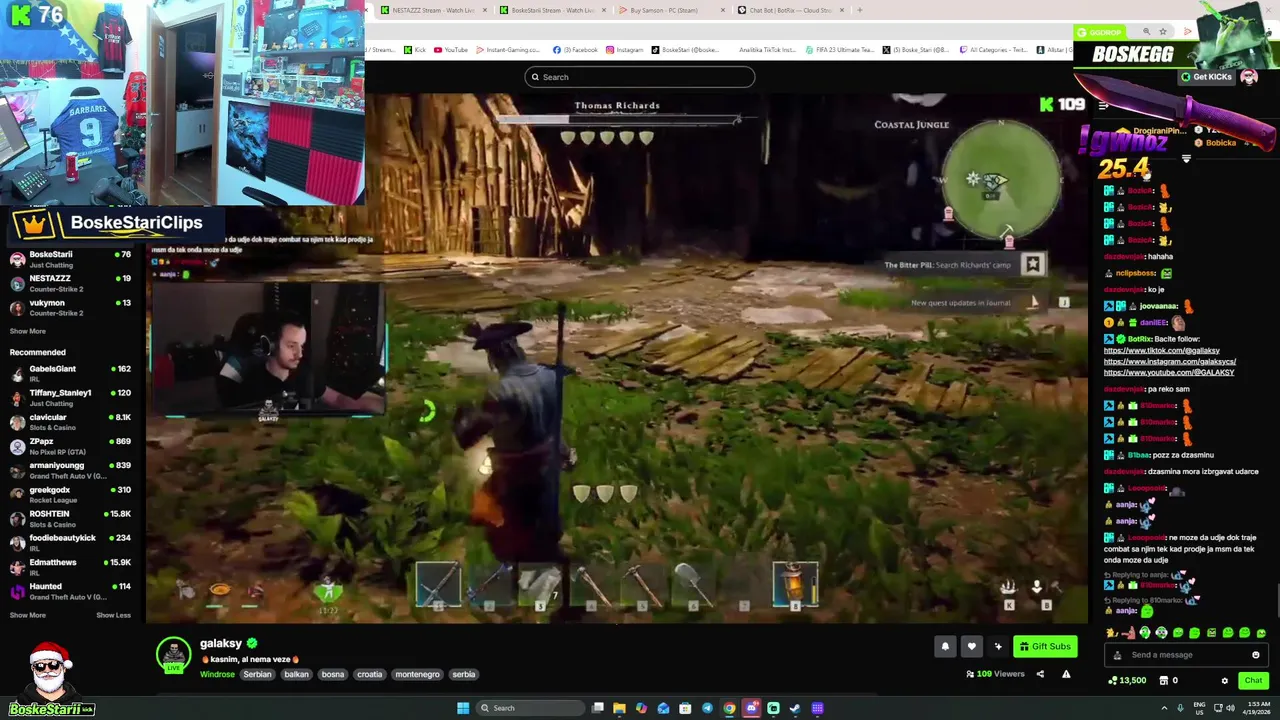1280x720 pixels.
Task: Open the Santa profile avatar menu
Action: 1249,77
